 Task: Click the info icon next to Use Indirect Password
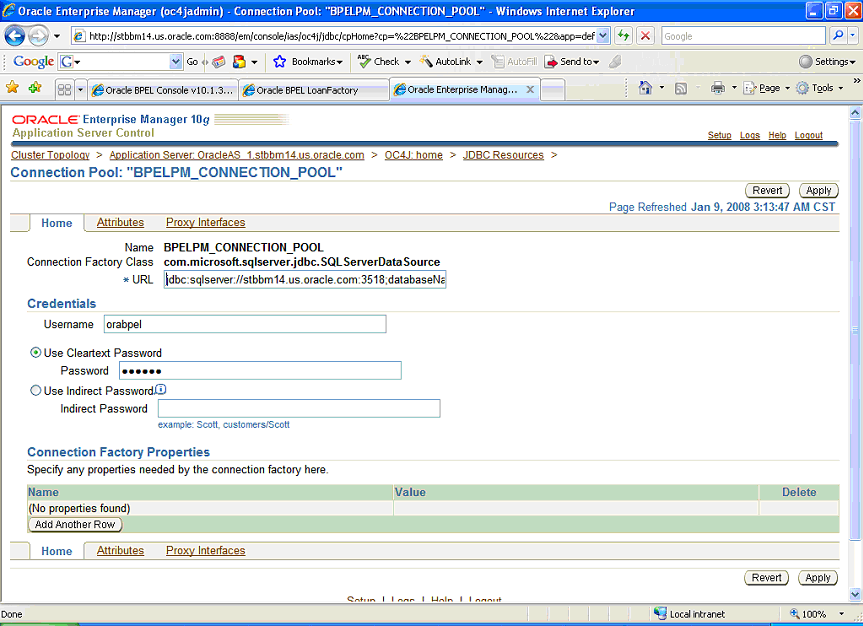pos(161,389)
